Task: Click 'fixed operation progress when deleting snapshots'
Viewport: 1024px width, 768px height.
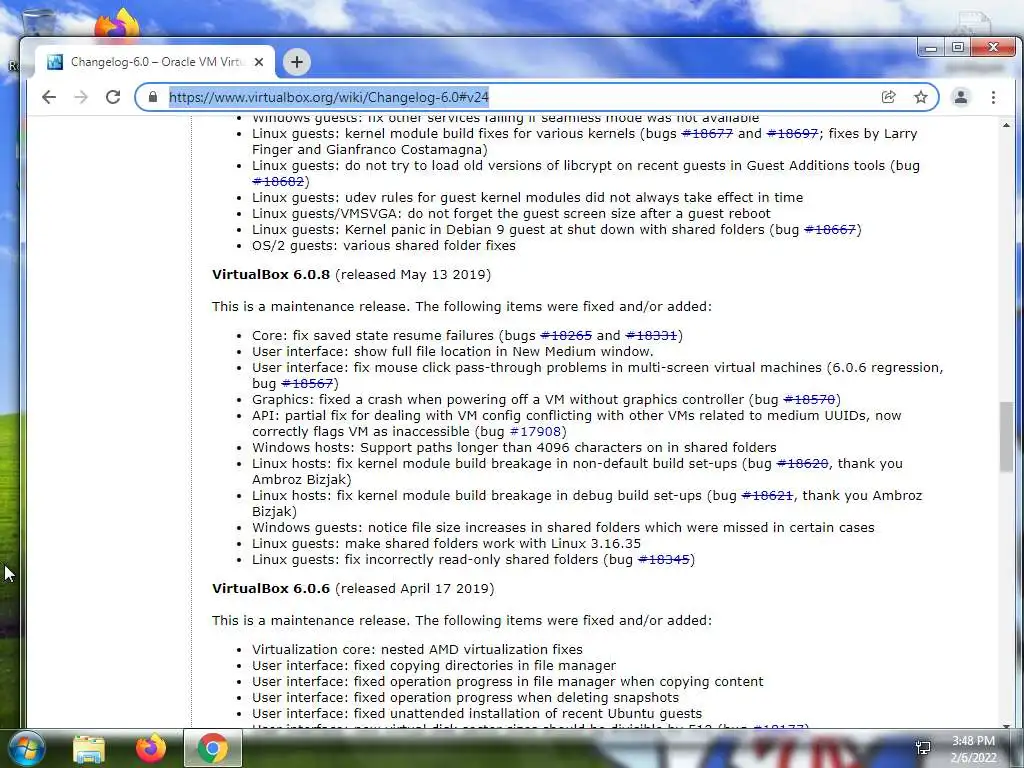Action: [x=516, y=698]
